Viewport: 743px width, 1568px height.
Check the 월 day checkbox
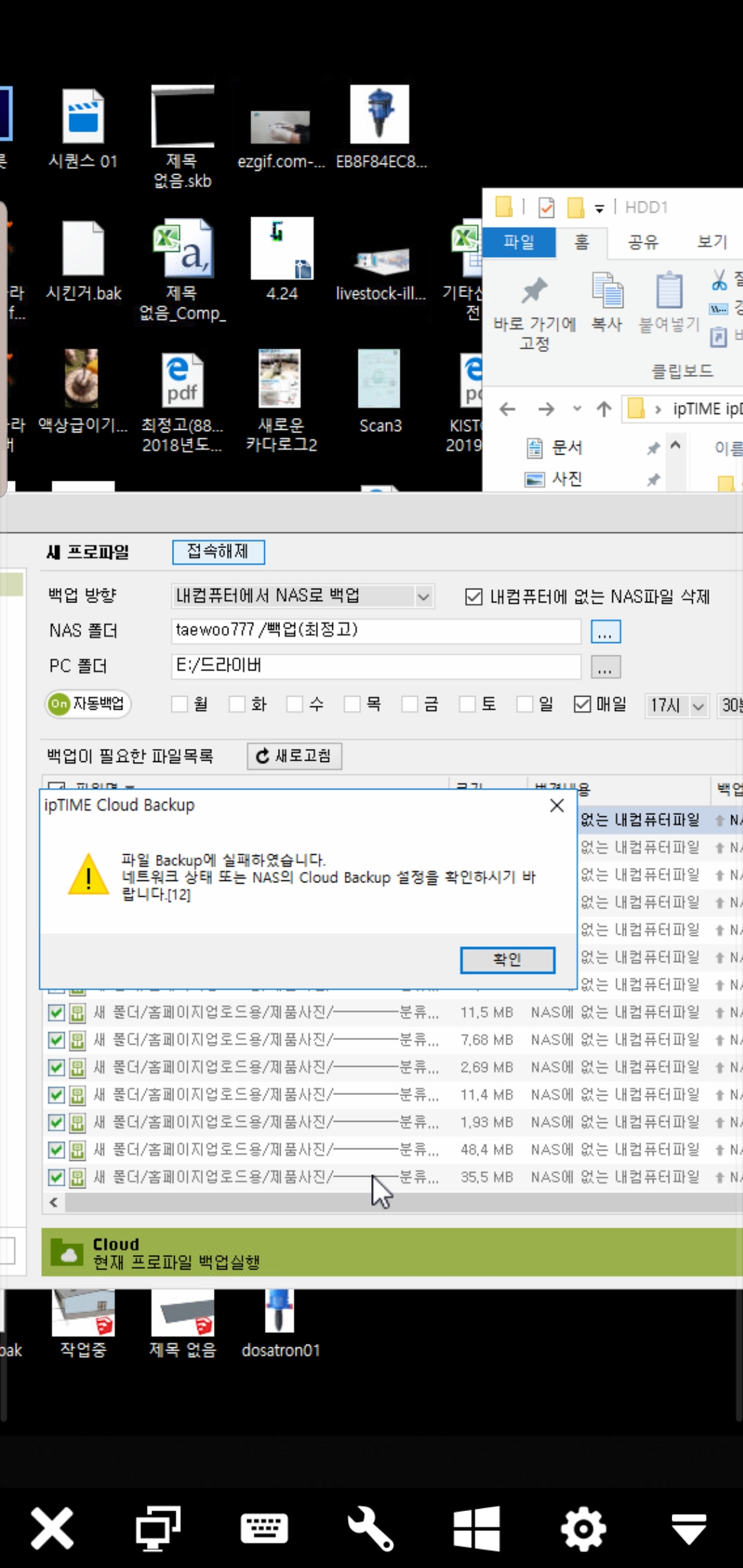tap(180, 704)
